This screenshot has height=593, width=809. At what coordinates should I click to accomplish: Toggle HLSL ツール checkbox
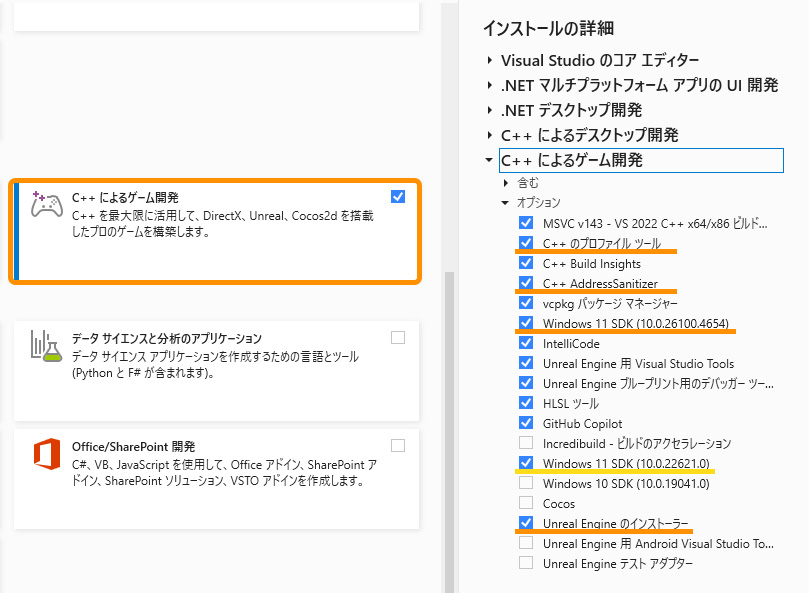coord(526,403)
